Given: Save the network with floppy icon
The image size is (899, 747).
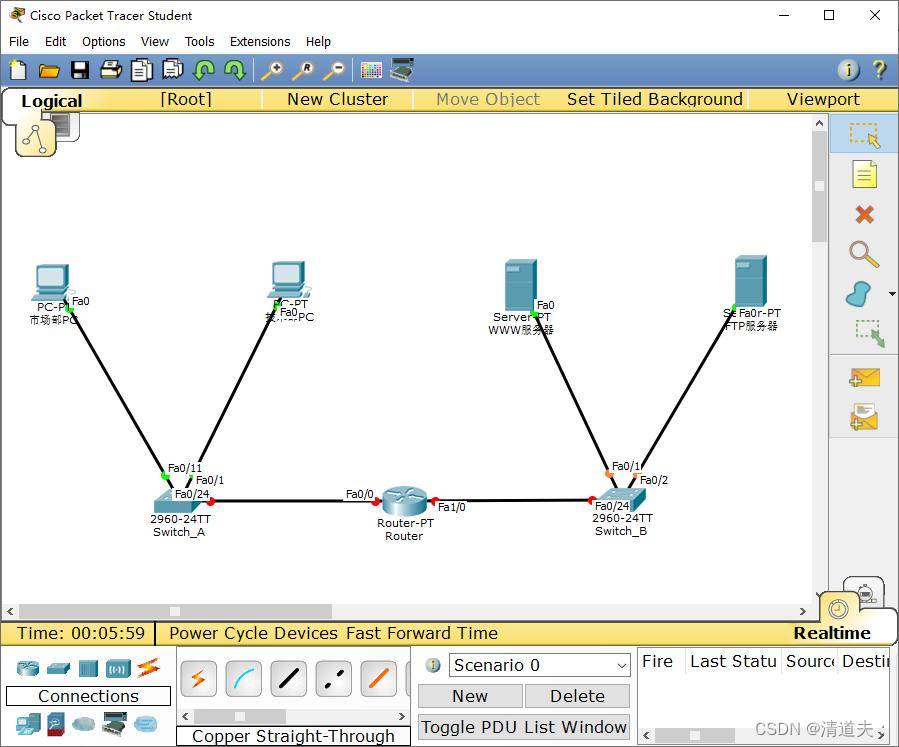Looking at the screenshot, I should tap(80, 70).
